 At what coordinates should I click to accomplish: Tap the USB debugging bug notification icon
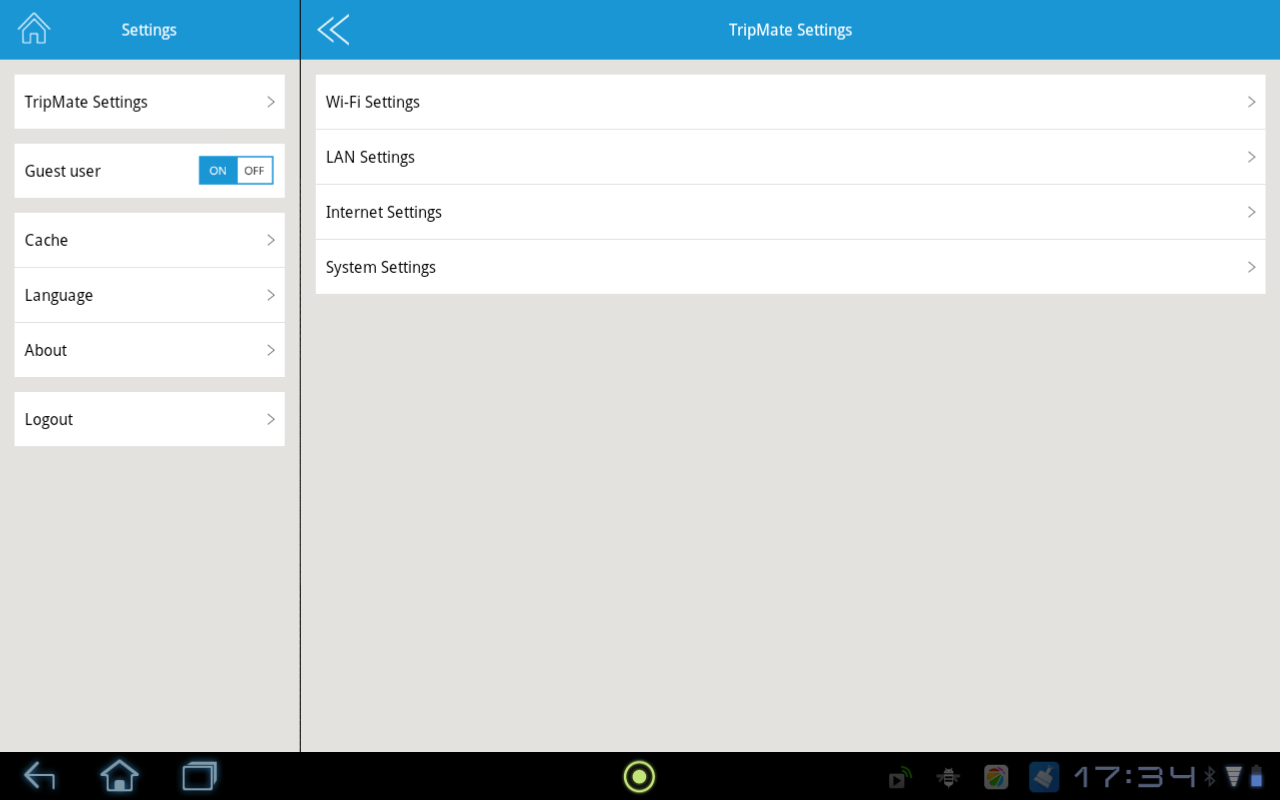pyautogui.click(x=948, y=777)
